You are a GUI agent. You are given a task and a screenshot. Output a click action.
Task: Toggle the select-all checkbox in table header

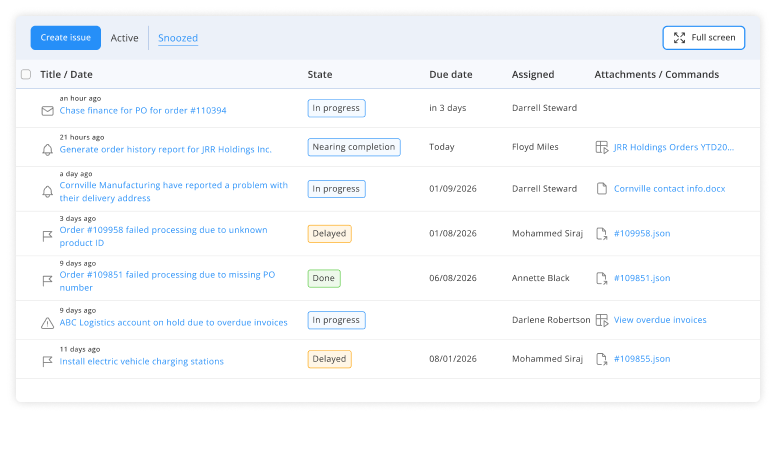click(x=26, y=74)
